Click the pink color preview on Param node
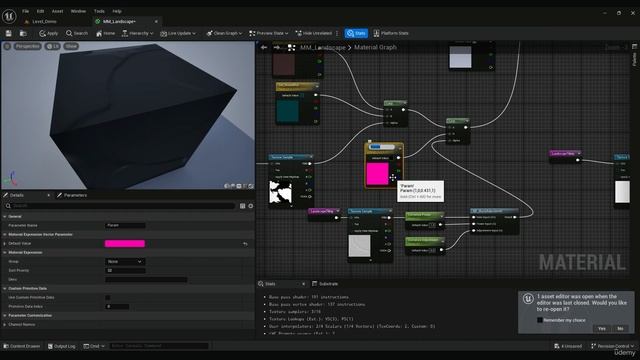Viewport: 640px width, 360px height. pyautogui.click(x=378, y=174)
